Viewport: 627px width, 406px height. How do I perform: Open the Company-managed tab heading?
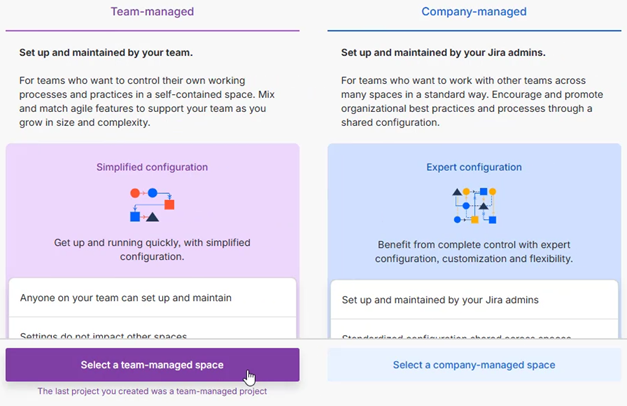(x=474, y=12)
